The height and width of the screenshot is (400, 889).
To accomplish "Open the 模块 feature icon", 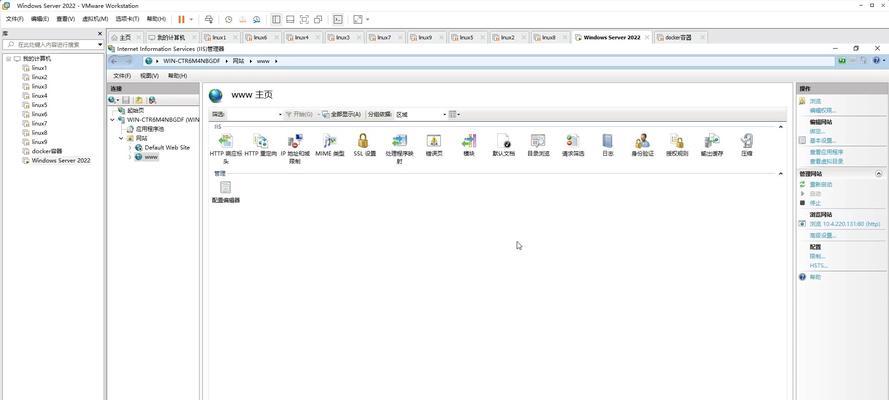I will [x=468, y=141].
